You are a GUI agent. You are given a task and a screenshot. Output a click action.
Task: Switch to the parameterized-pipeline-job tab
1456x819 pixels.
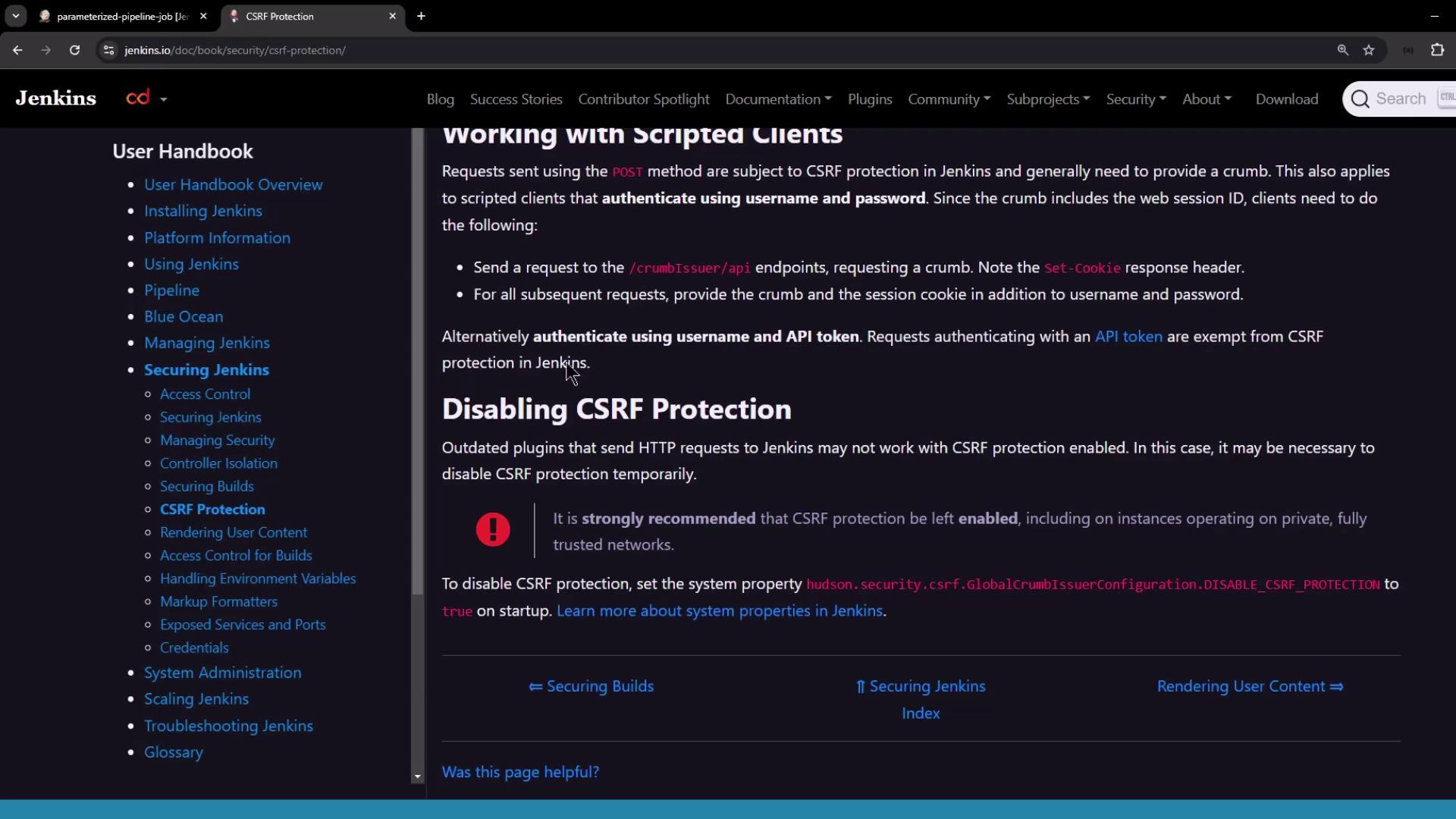[121, 16]
